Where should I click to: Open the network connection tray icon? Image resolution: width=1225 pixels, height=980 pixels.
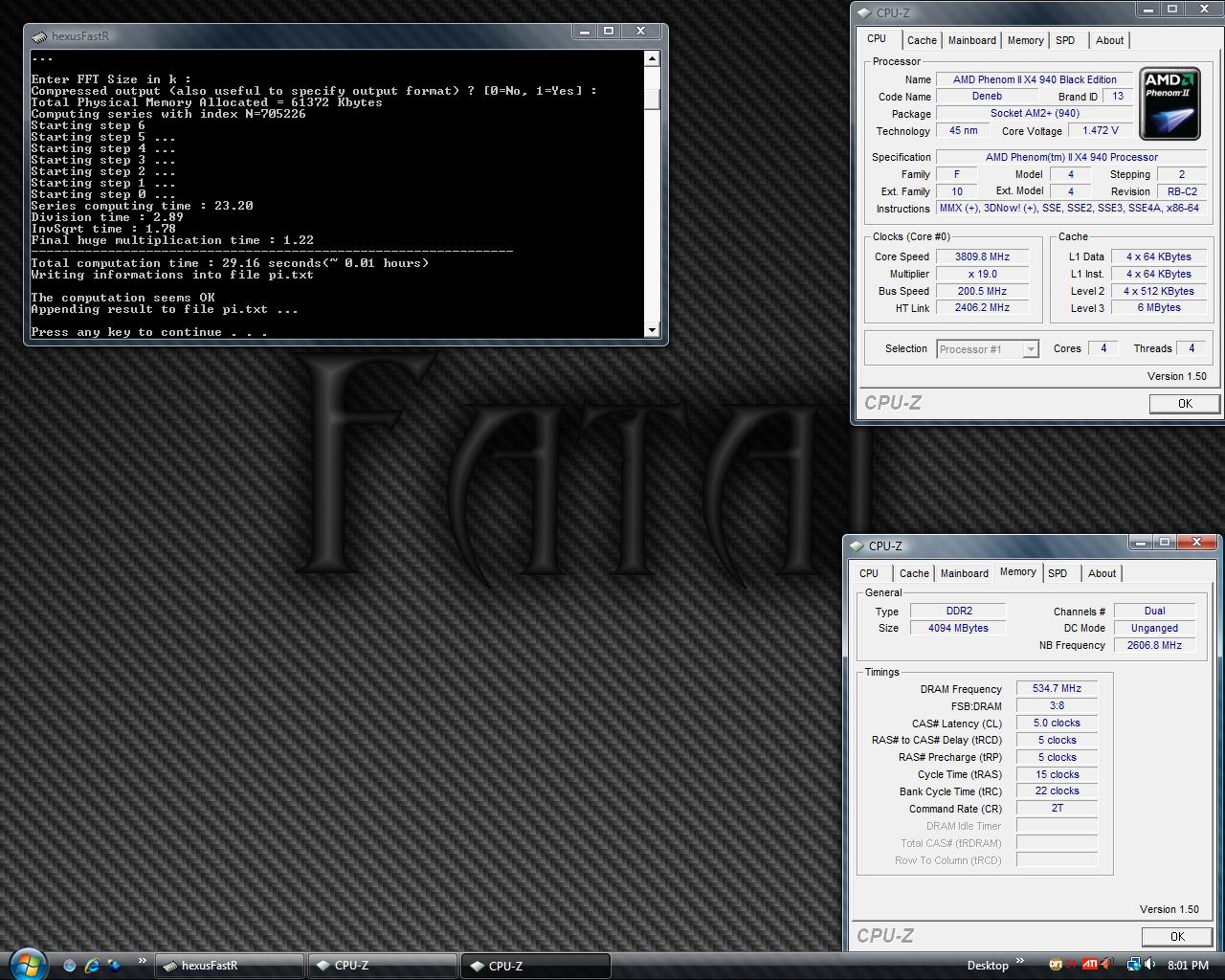[1133, 965]
